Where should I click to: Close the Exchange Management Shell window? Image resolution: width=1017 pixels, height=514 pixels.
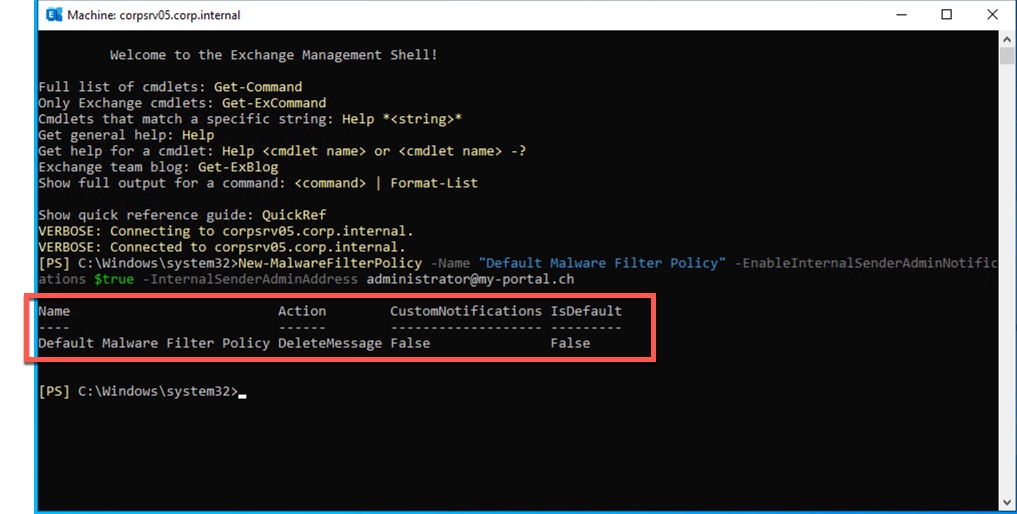tap(992, 15)
